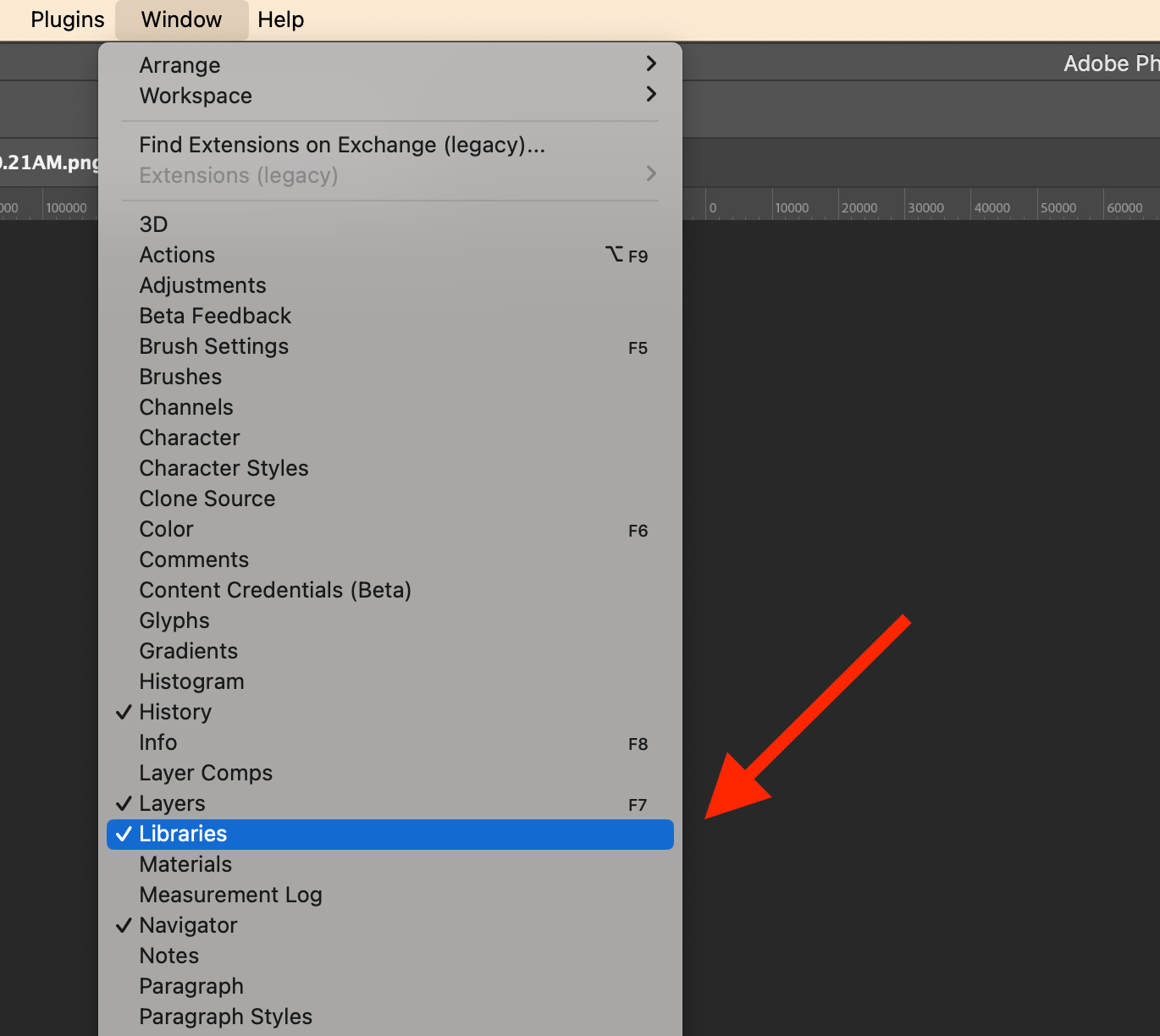This screenshot has width=1160, height=1036.
Task: Uncheck the Layers panel entry
Action: [390, 803]
